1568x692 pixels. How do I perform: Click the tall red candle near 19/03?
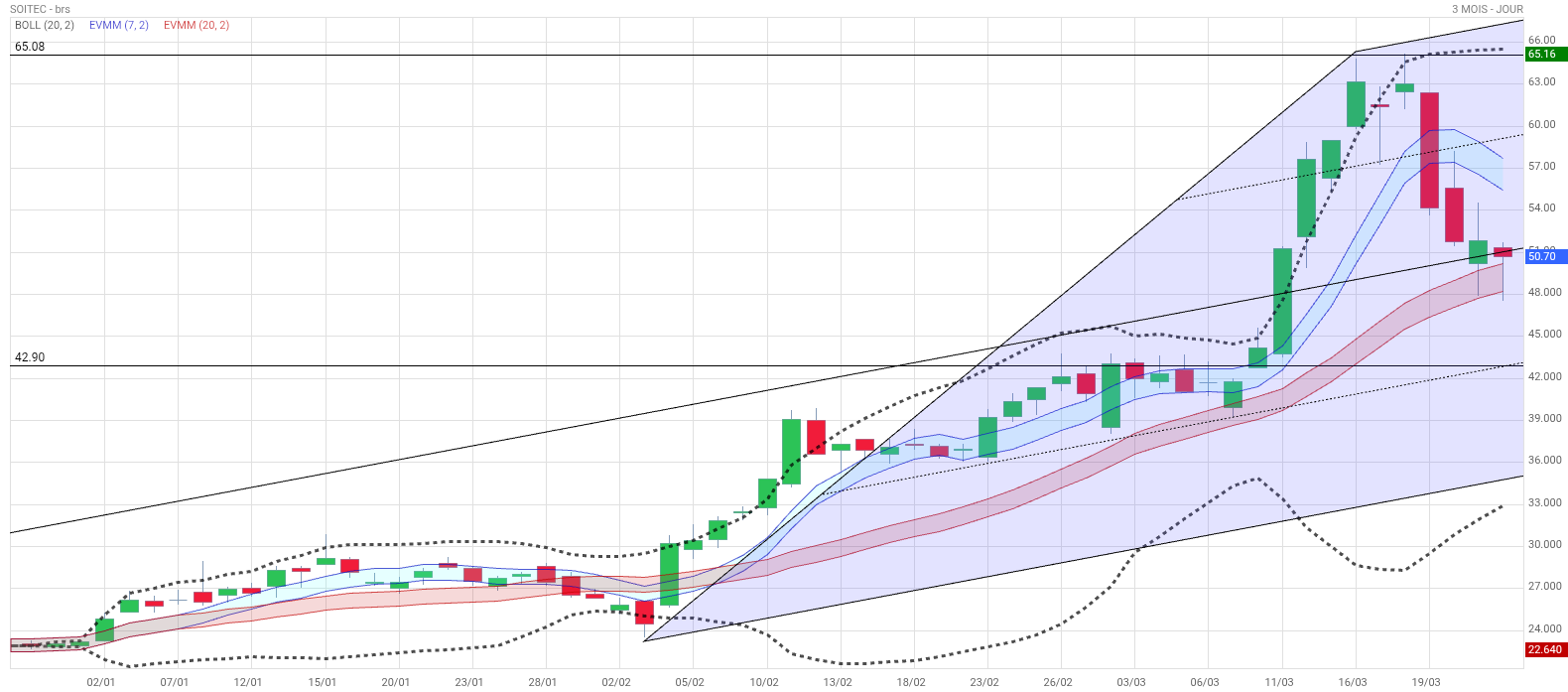[x=1429, y=150]
